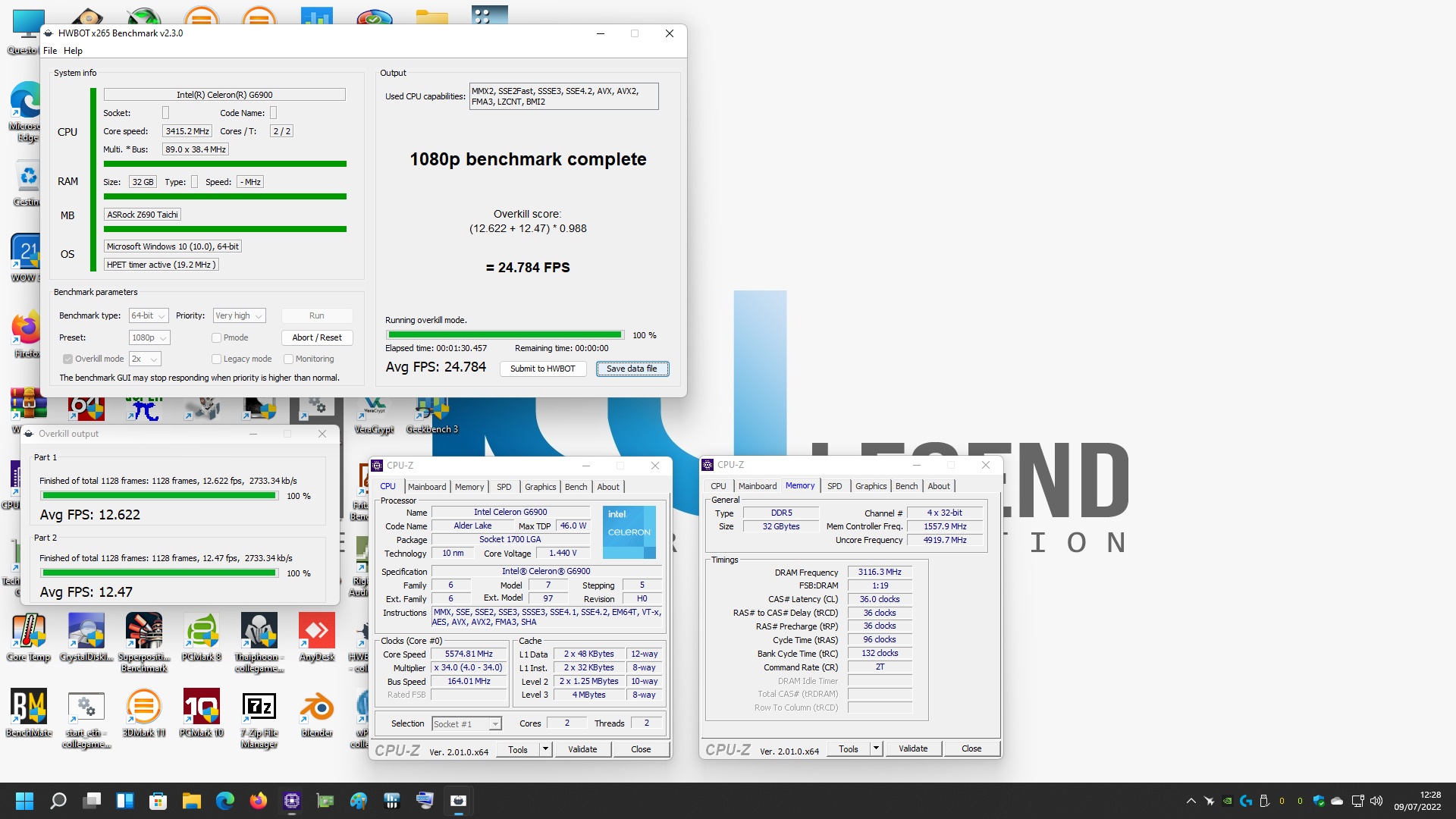The width and height of the screenshot is (1456, 819).
Task: Toggle the Overkill mode checkbox
Action: (x=68, y=359)
